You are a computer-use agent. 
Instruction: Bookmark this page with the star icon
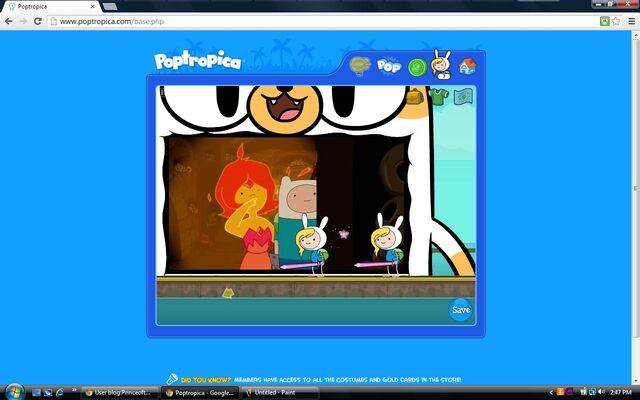tap(616, 21)
